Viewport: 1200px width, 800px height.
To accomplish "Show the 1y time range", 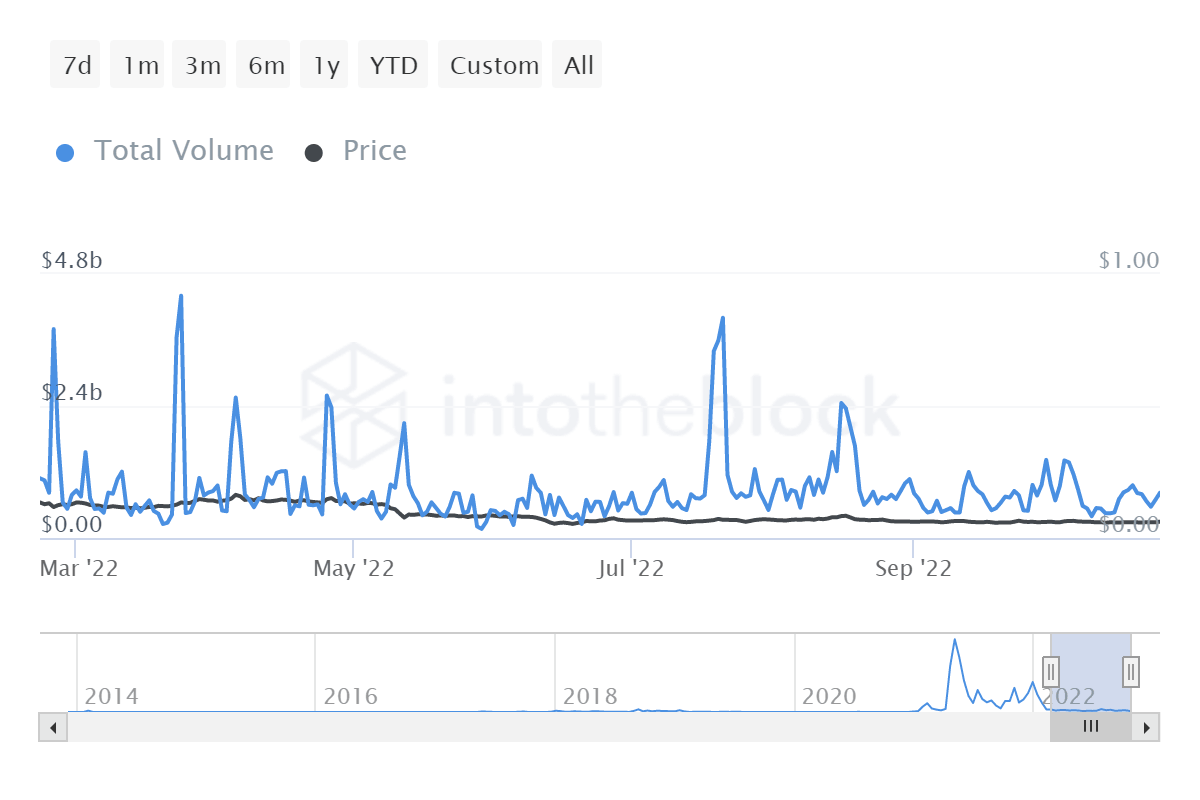I will 326,66.
